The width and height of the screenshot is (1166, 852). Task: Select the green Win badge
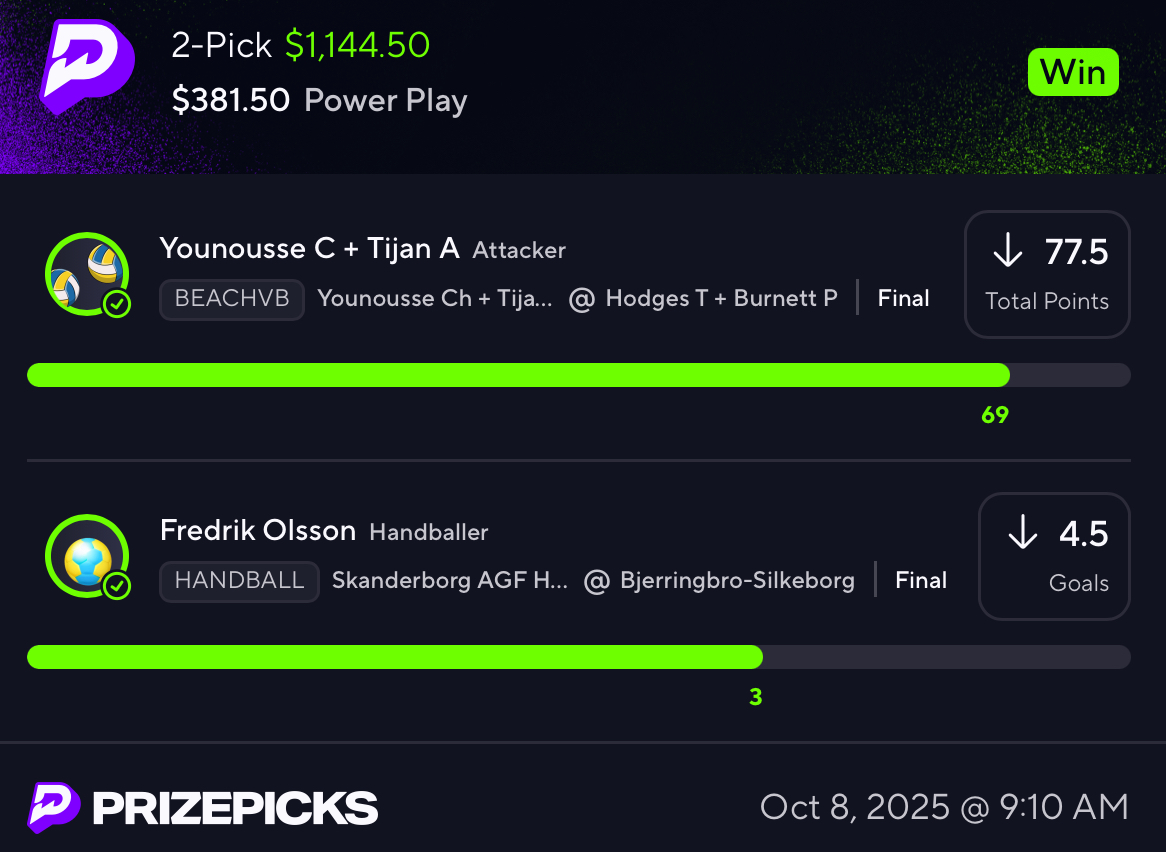pos(1073,72)
